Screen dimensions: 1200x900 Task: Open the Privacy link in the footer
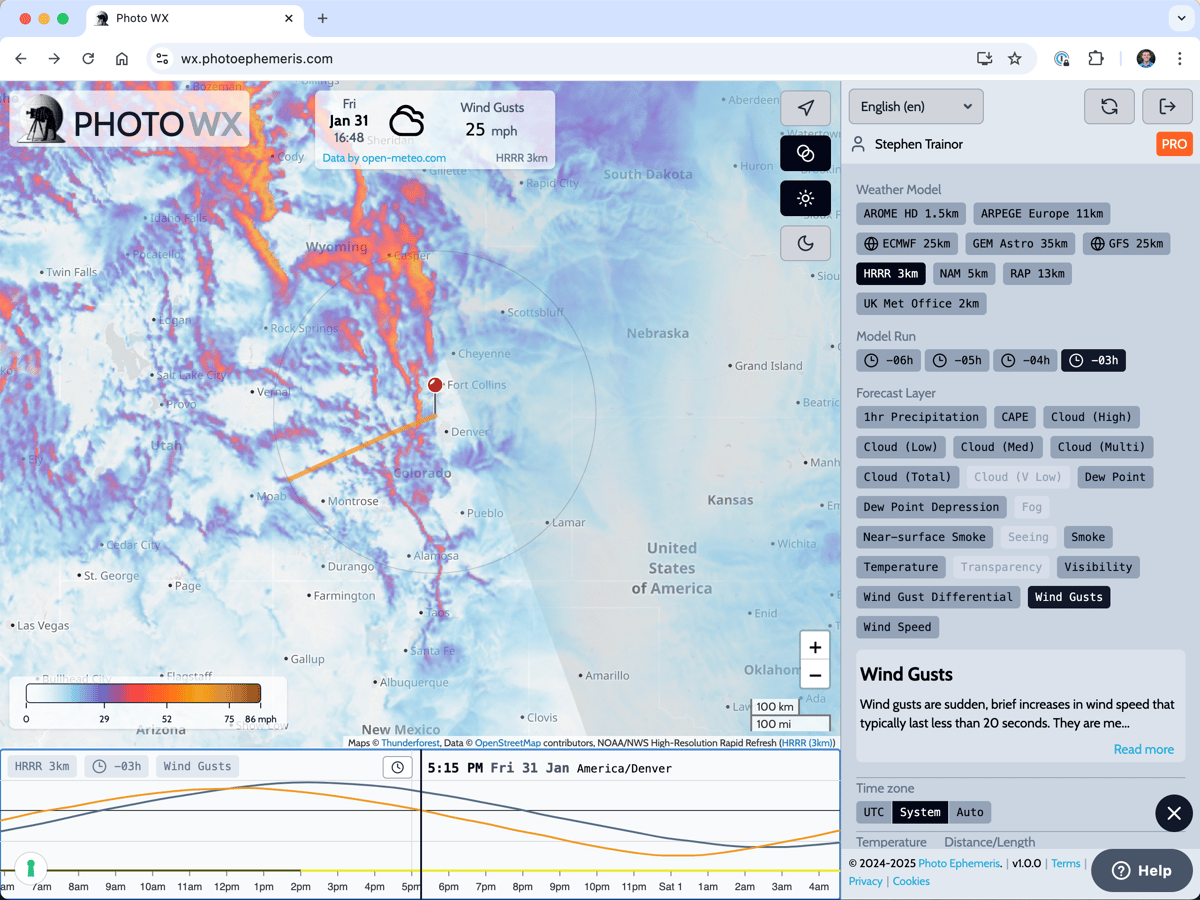coord(865,881)
